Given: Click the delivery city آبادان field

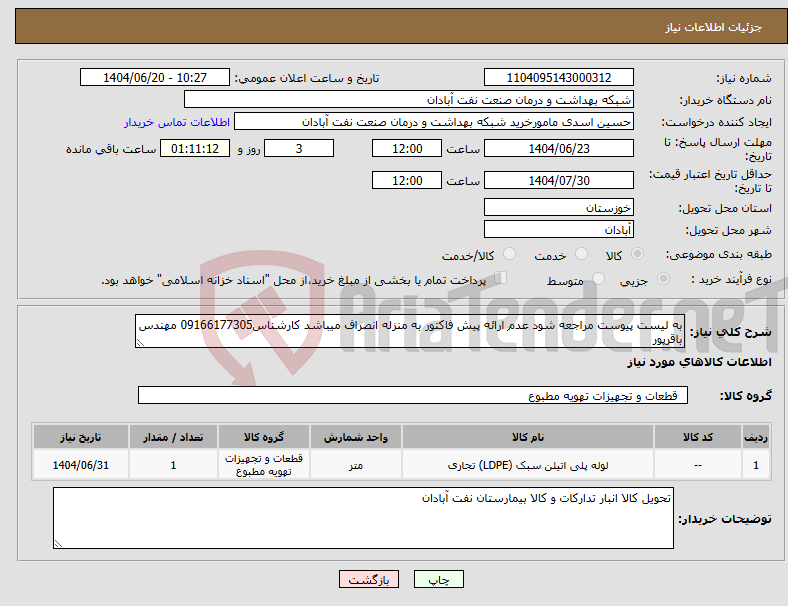Looking at the screenshot, I should (558, 229).
